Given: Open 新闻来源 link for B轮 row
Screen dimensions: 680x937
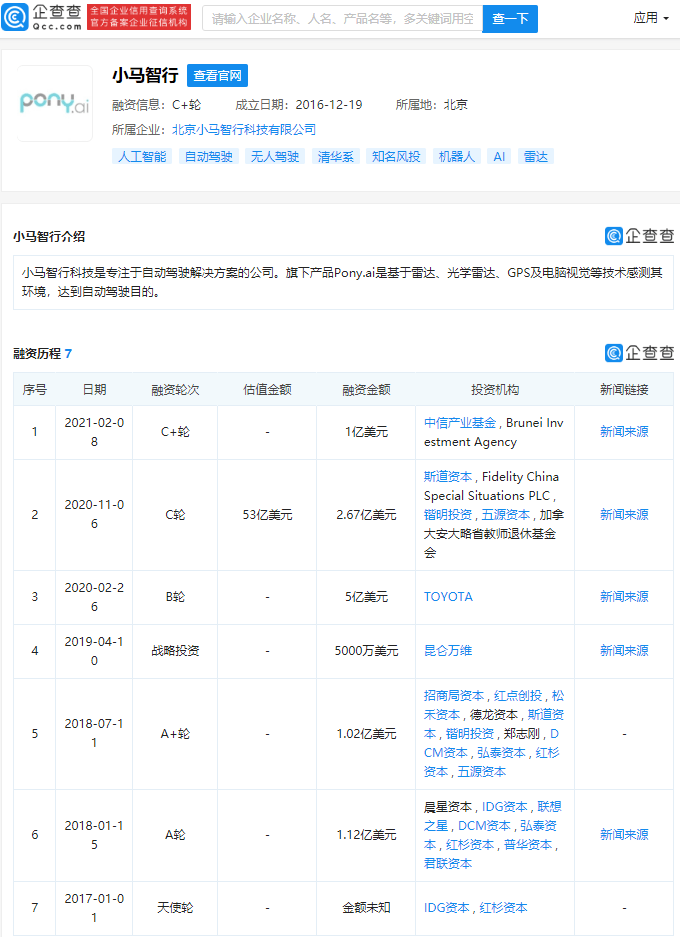Looking at the screenshot, I should coord(624,596).
